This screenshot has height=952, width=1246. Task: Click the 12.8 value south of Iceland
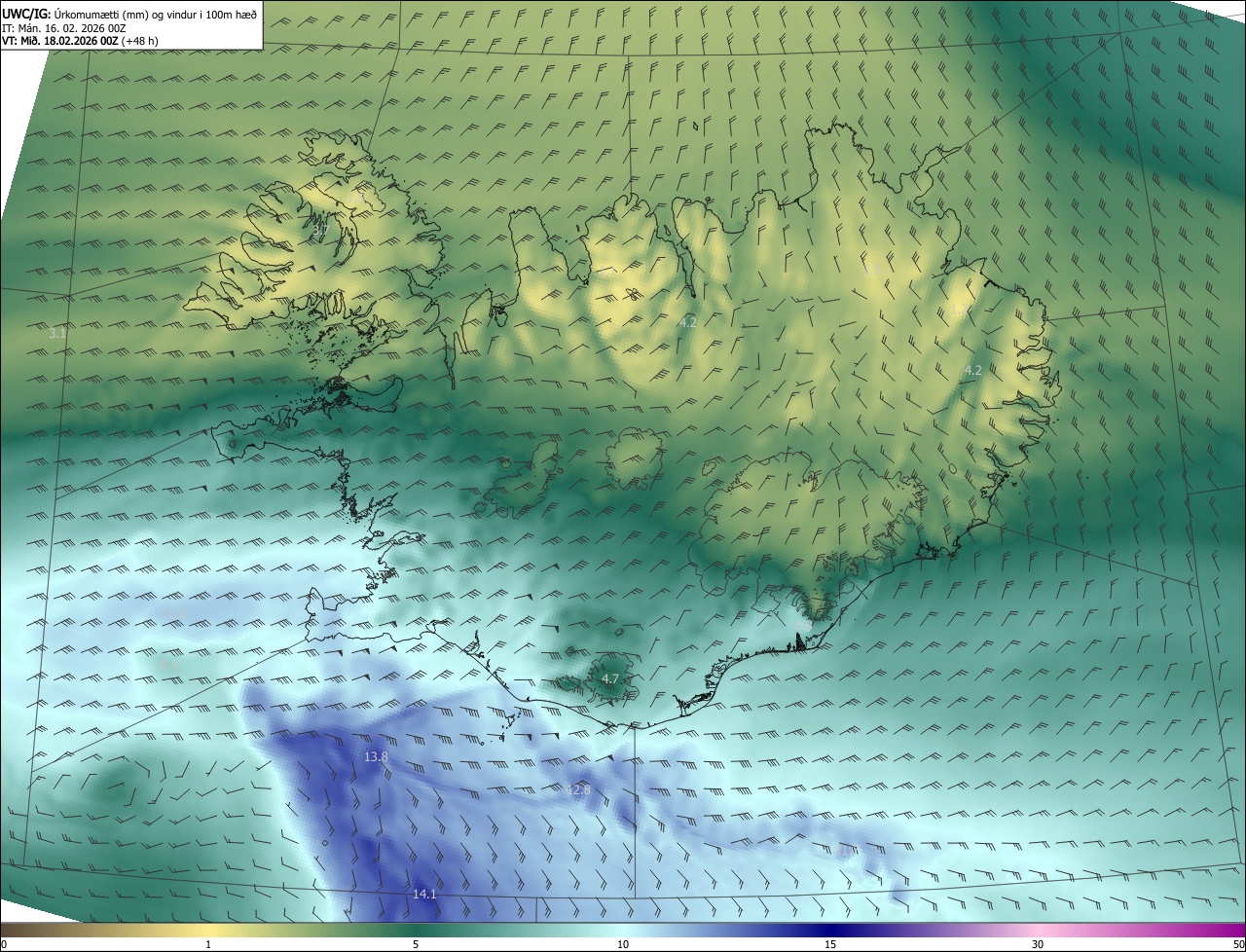[578, 789]
